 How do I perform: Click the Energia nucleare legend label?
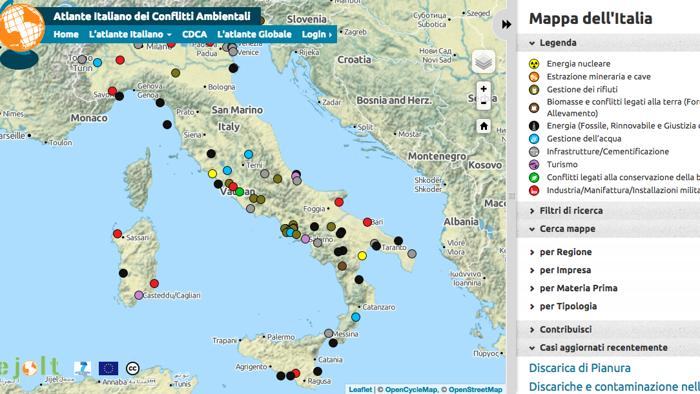click(x=578, y=64)
